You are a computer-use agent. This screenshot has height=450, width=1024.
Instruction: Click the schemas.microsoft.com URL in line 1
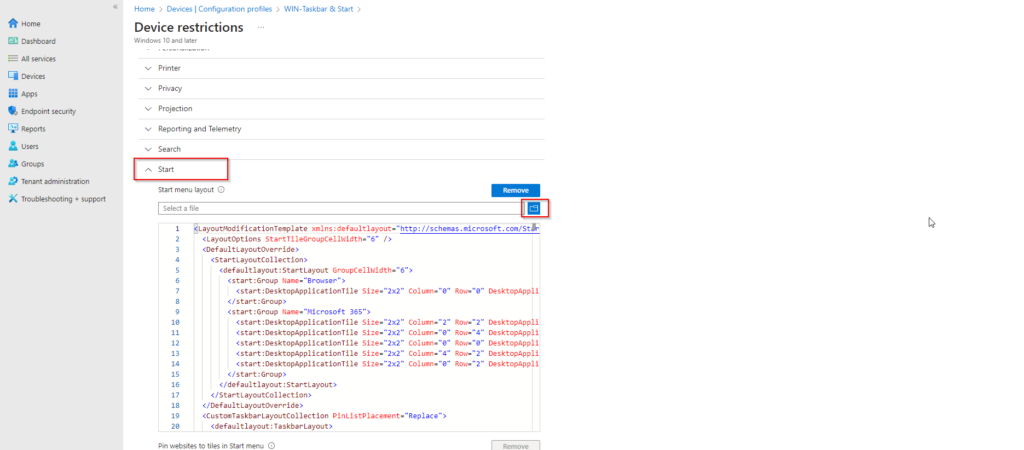469,229
